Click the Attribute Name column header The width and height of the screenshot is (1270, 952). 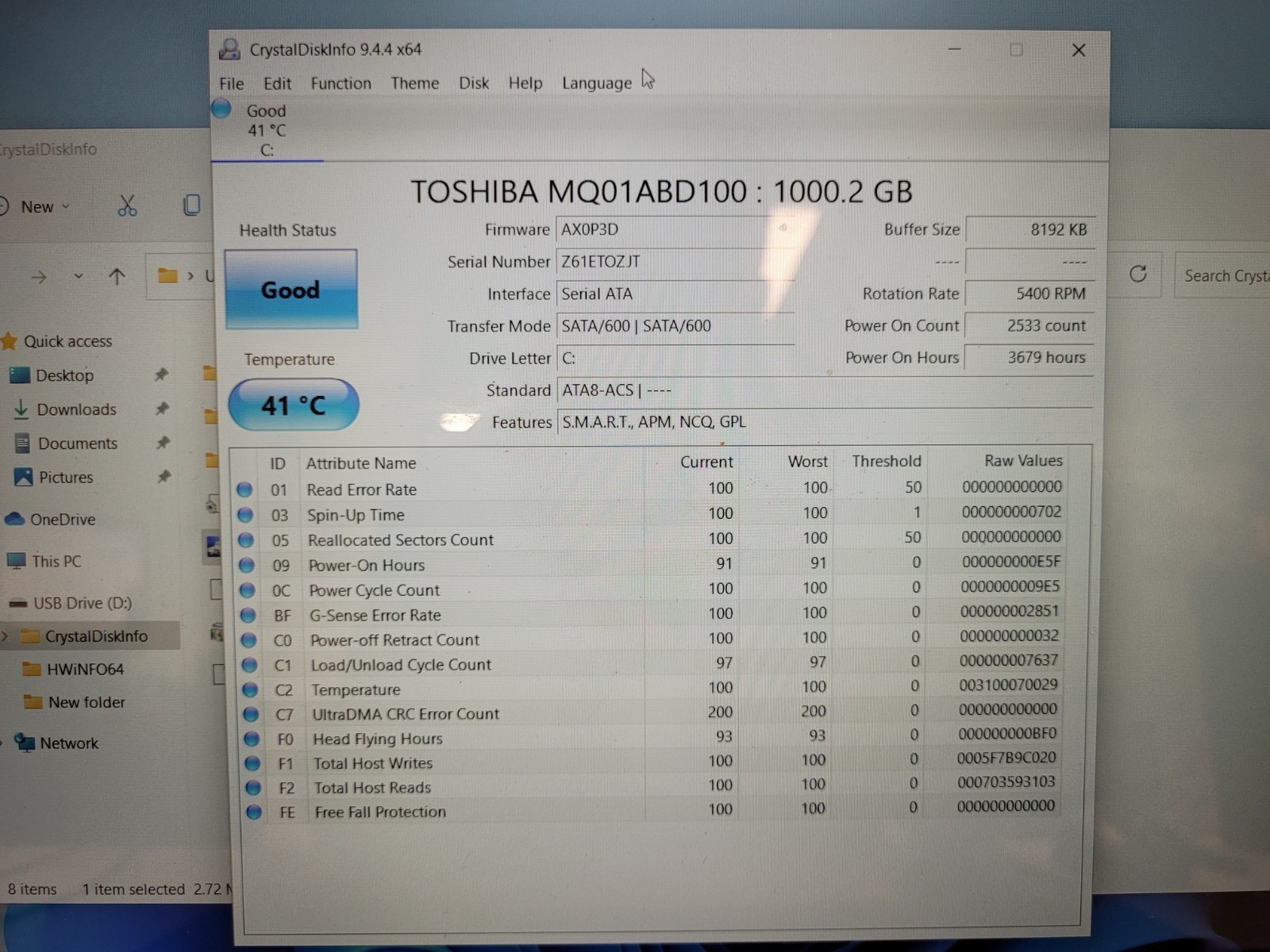tap(361, 463)
